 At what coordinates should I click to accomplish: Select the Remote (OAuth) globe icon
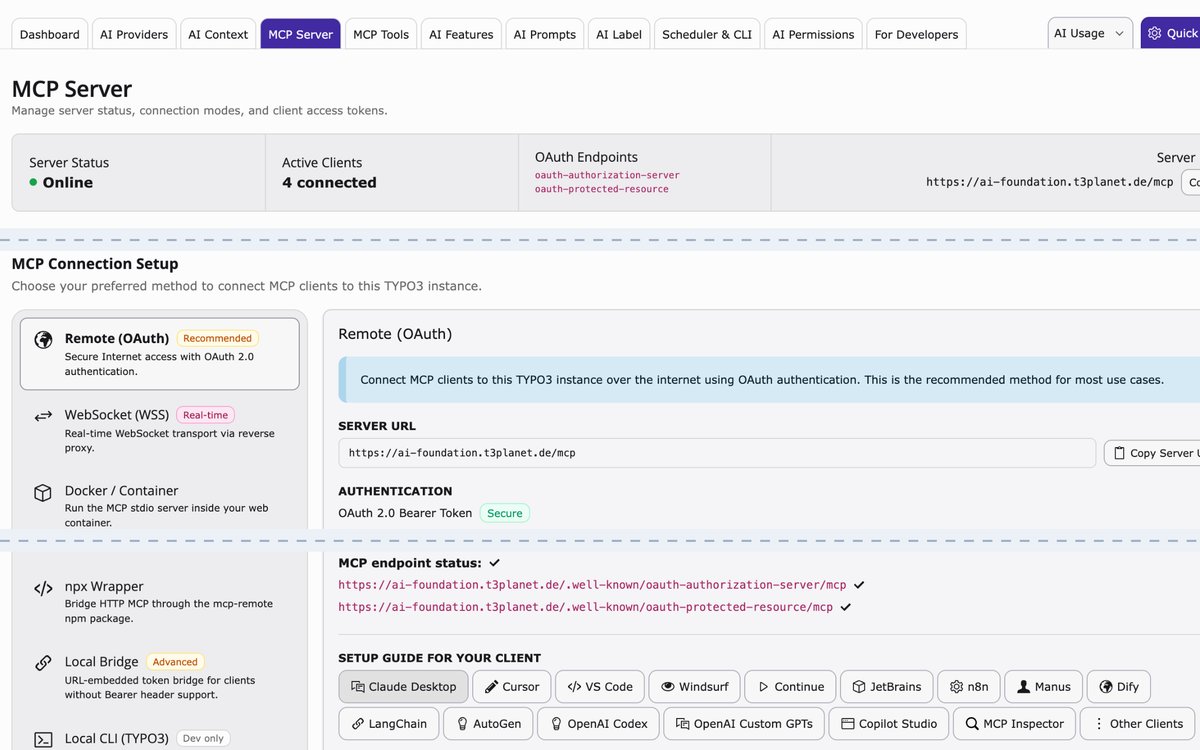[43, 339]
